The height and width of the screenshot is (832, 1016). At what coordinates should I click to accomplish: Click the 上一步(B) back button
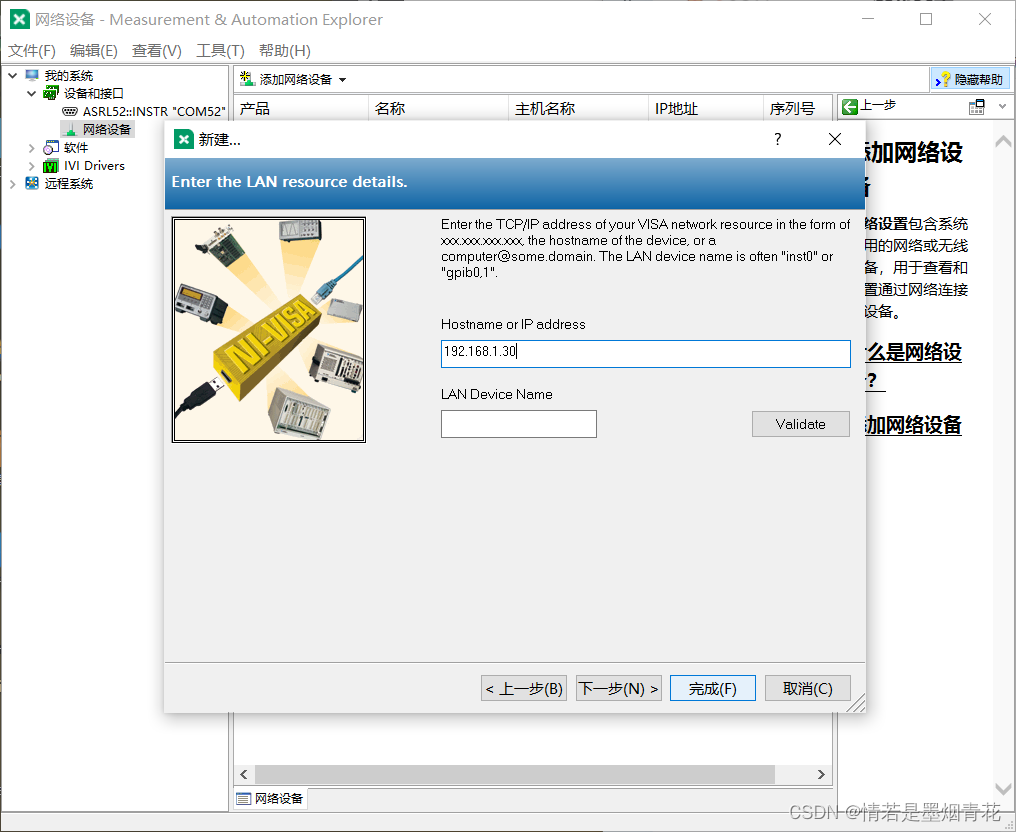524,688
